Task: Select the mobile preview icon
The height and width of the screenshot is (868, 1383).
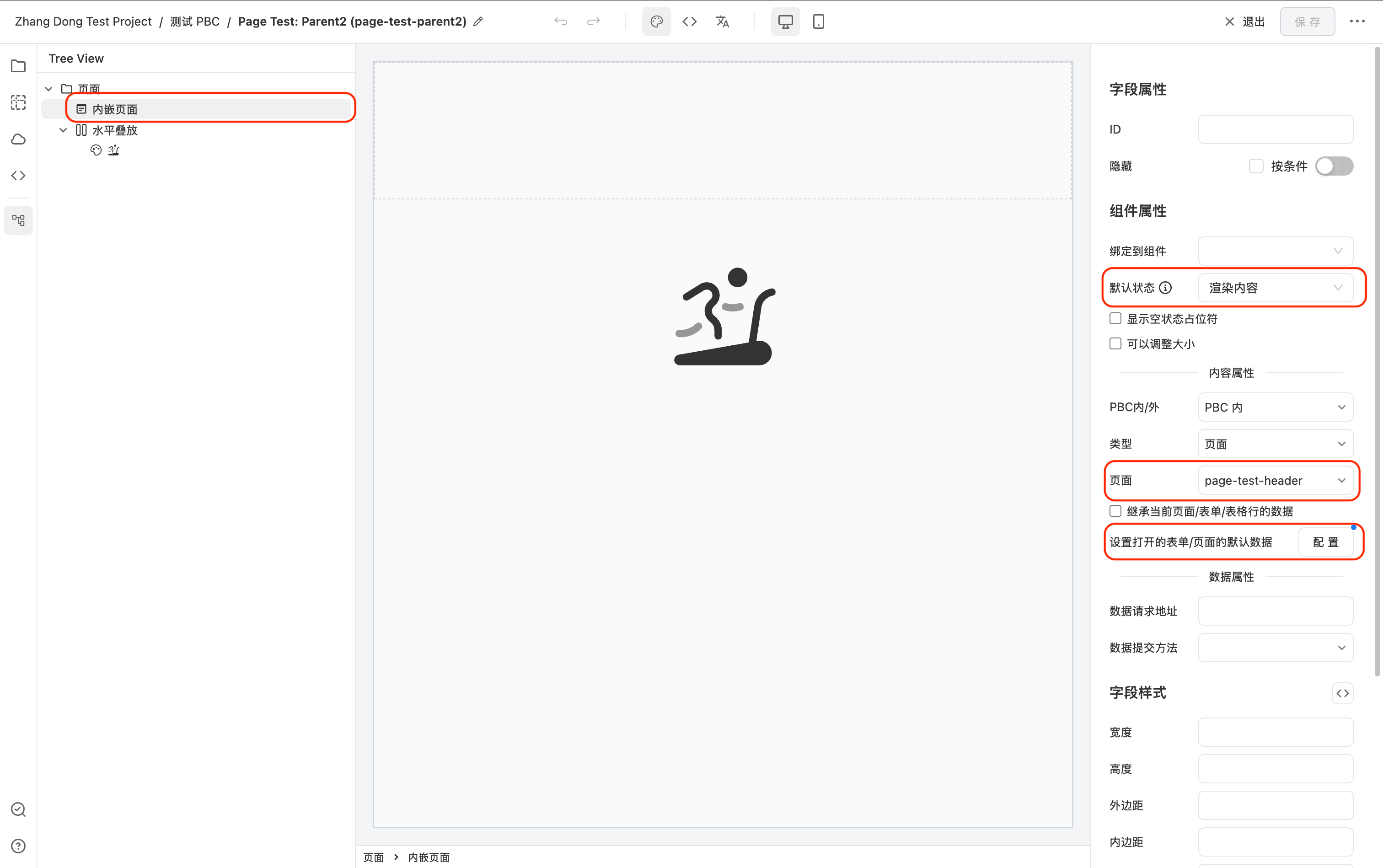Action: tap(819, 22)
